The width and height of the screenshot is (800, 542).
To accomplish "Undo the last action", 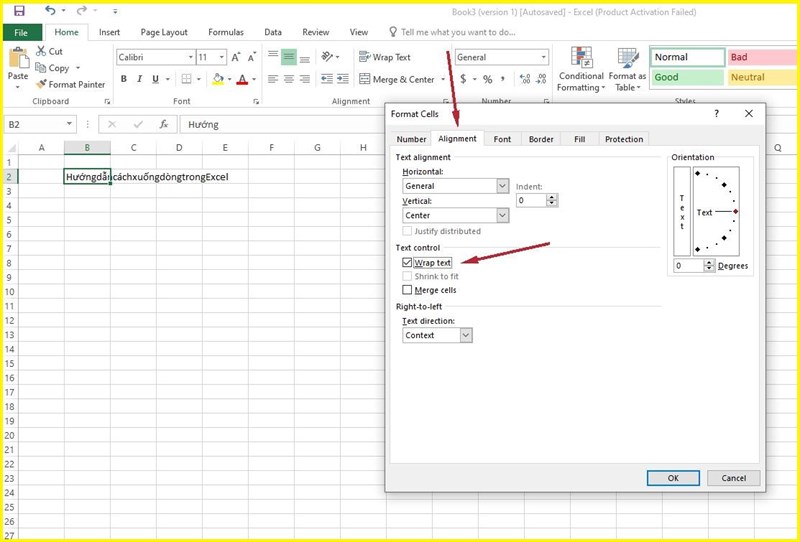I will pyautogui.click(x=50, y=10).
